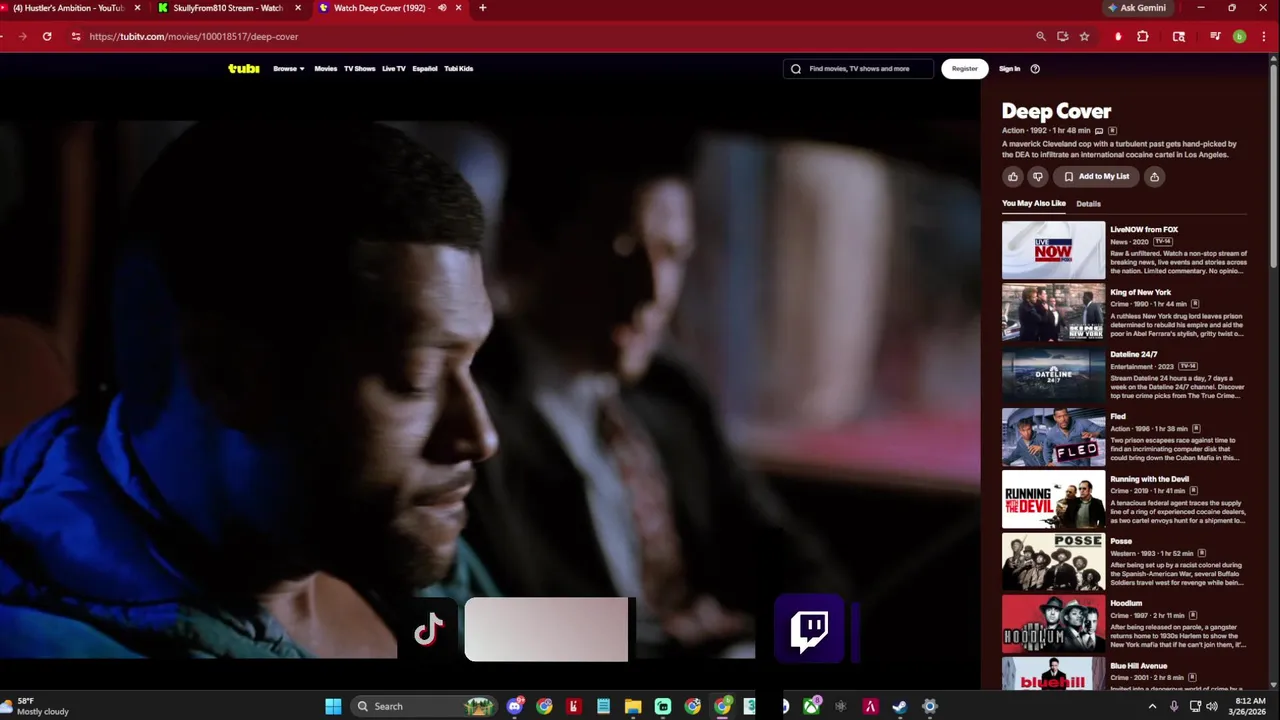Image resolution: width=1280 pixels, height=720 pixels.
Task: Open the Fled movie thumbnail
Action: tap(1054, 437)
